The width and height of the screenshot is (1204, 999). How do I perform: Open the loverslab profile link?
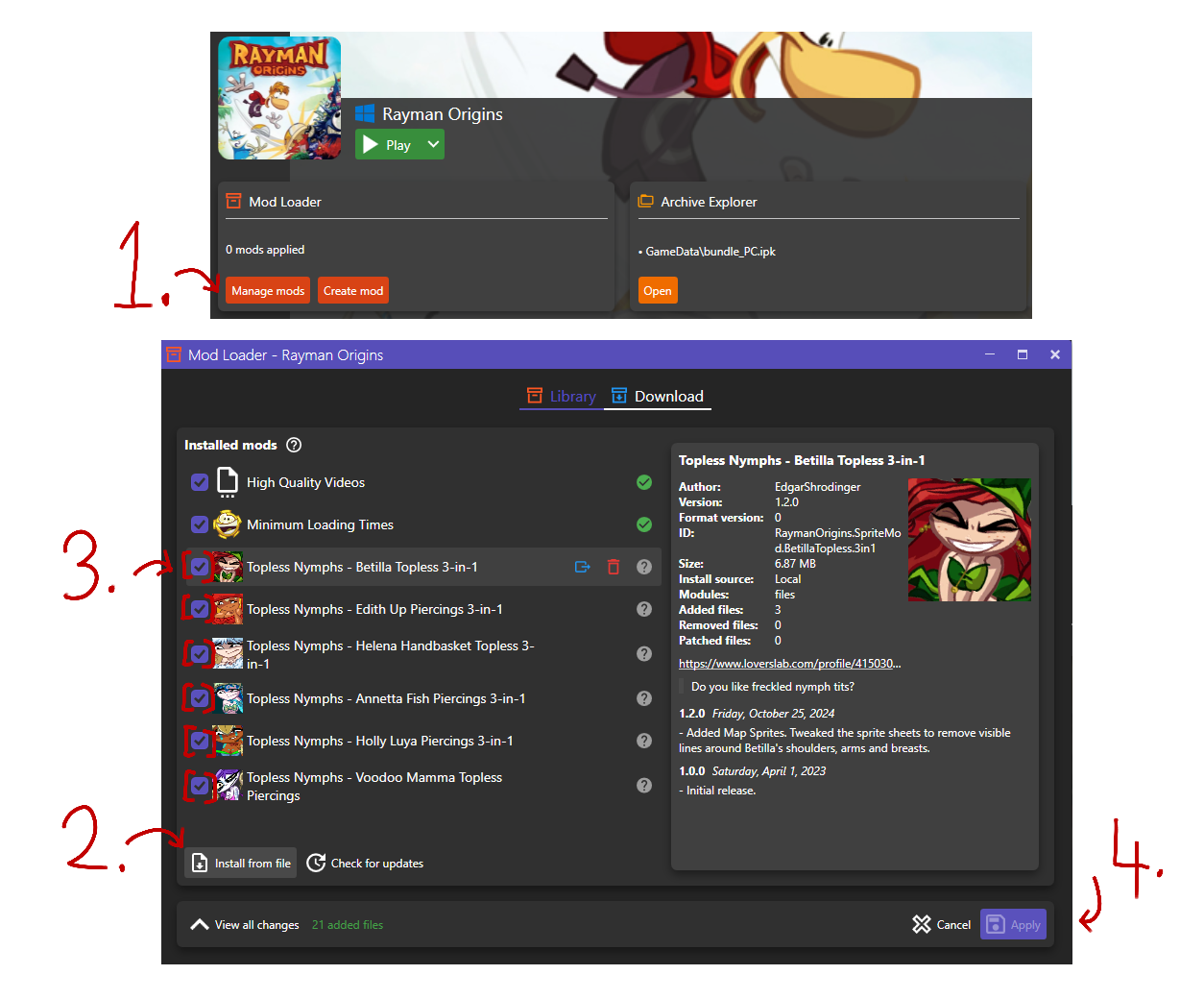click(x=789, y=664)
